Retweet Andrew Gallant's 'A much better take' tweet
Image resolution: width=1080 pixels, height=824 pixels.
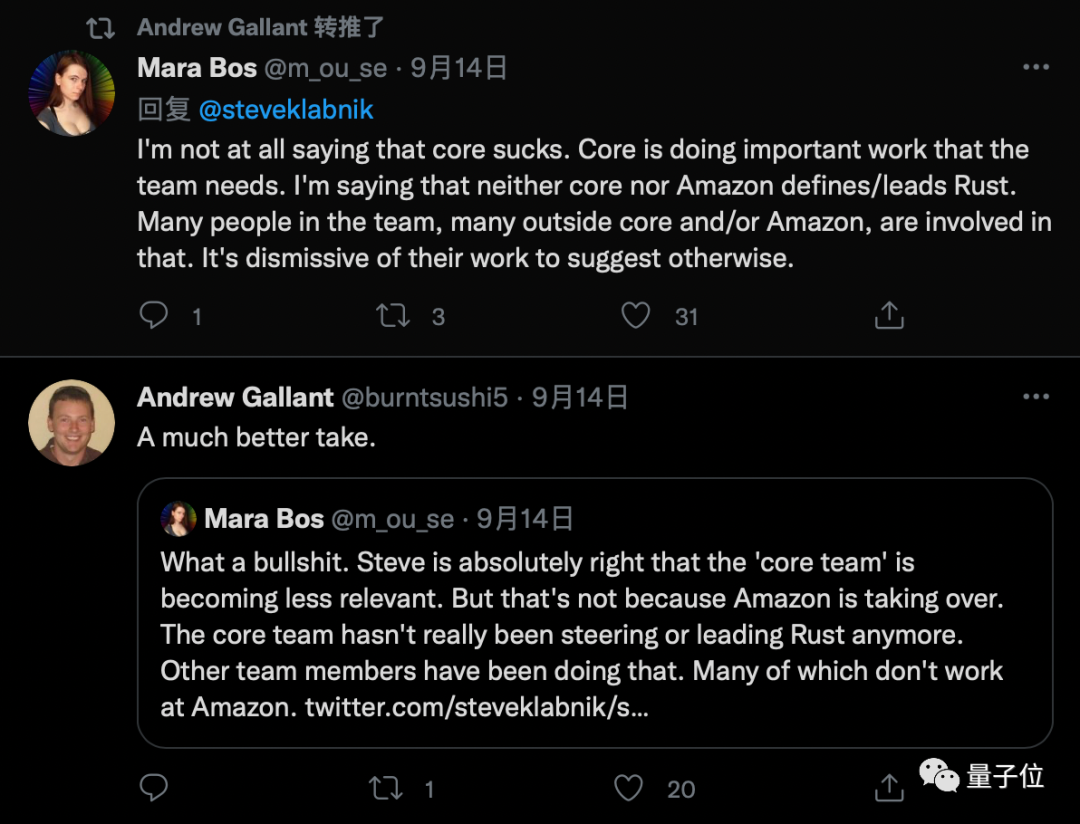click(x=386, y=788)
